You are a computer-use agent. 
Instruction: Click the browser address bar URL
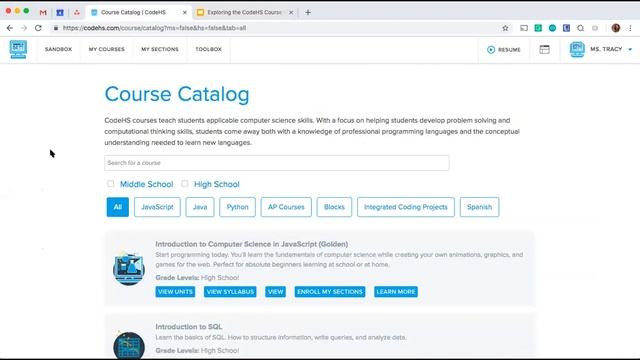tap(154, 28)
